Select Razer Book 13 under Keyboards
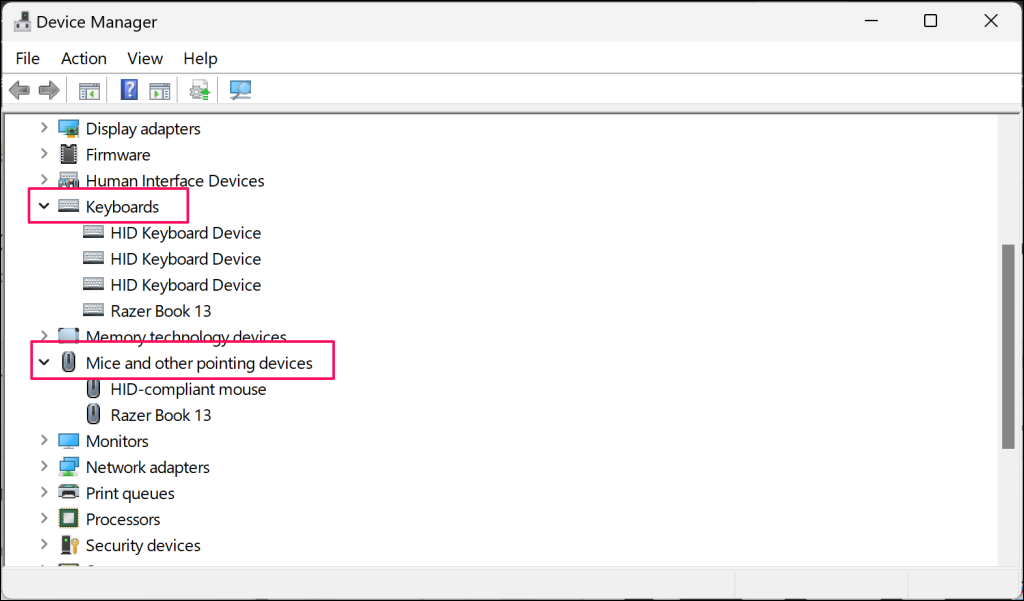 pyautogui.click(x=160, y=311)
